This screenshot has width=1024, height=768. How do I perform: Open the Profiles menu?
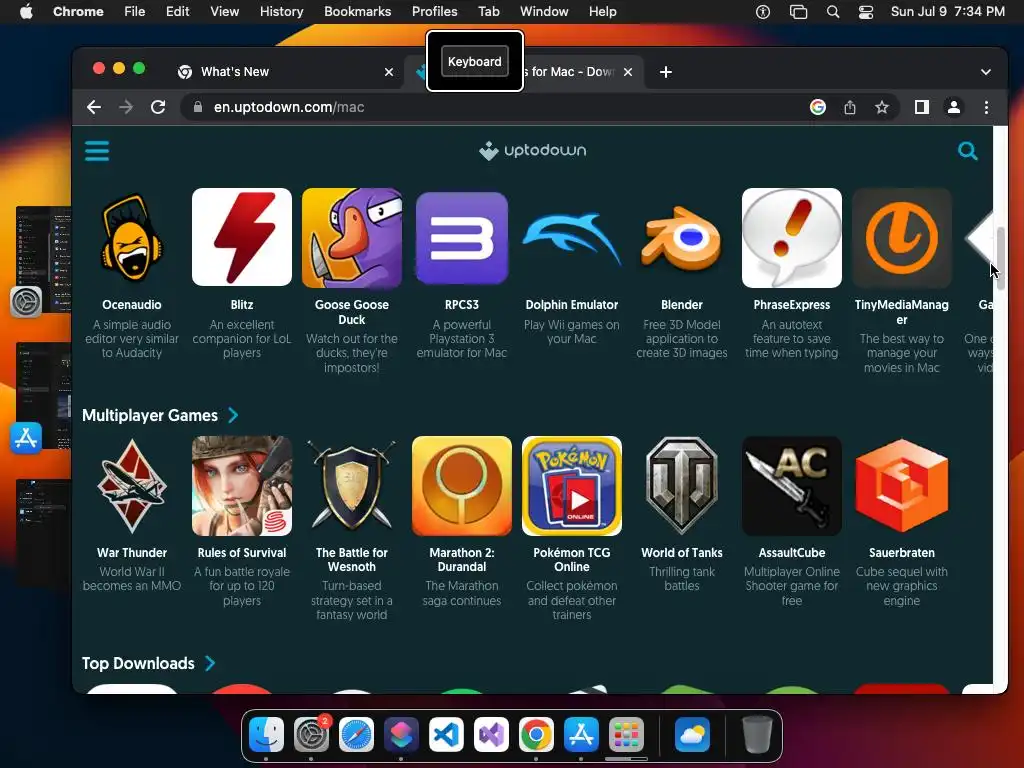point(434,12)
